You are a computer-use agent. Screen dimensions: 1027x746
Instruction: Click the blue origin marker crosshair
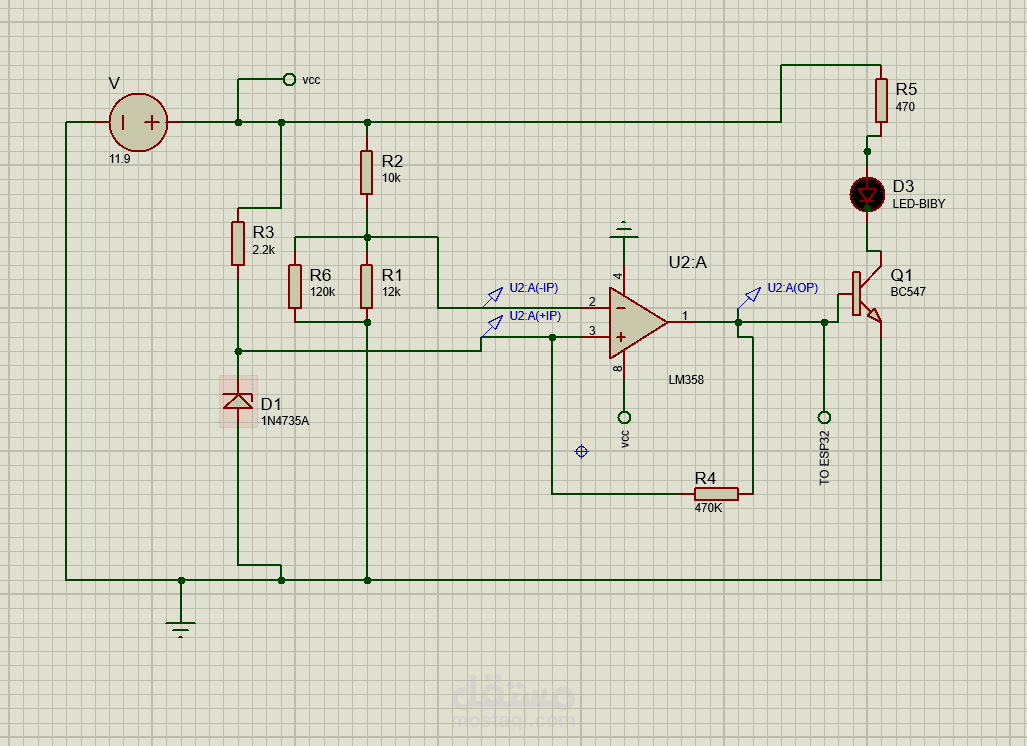(581, 451)
